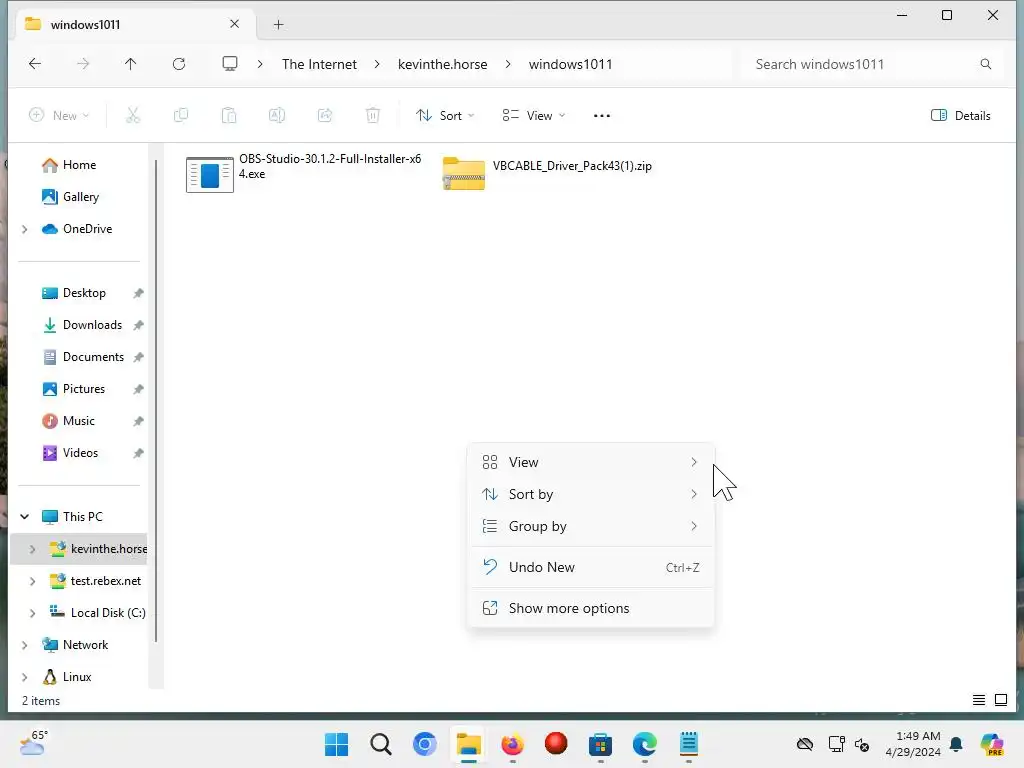Open taskbar Search
Viewport: 1024px width, 768px height.
[x=381, y=744]
